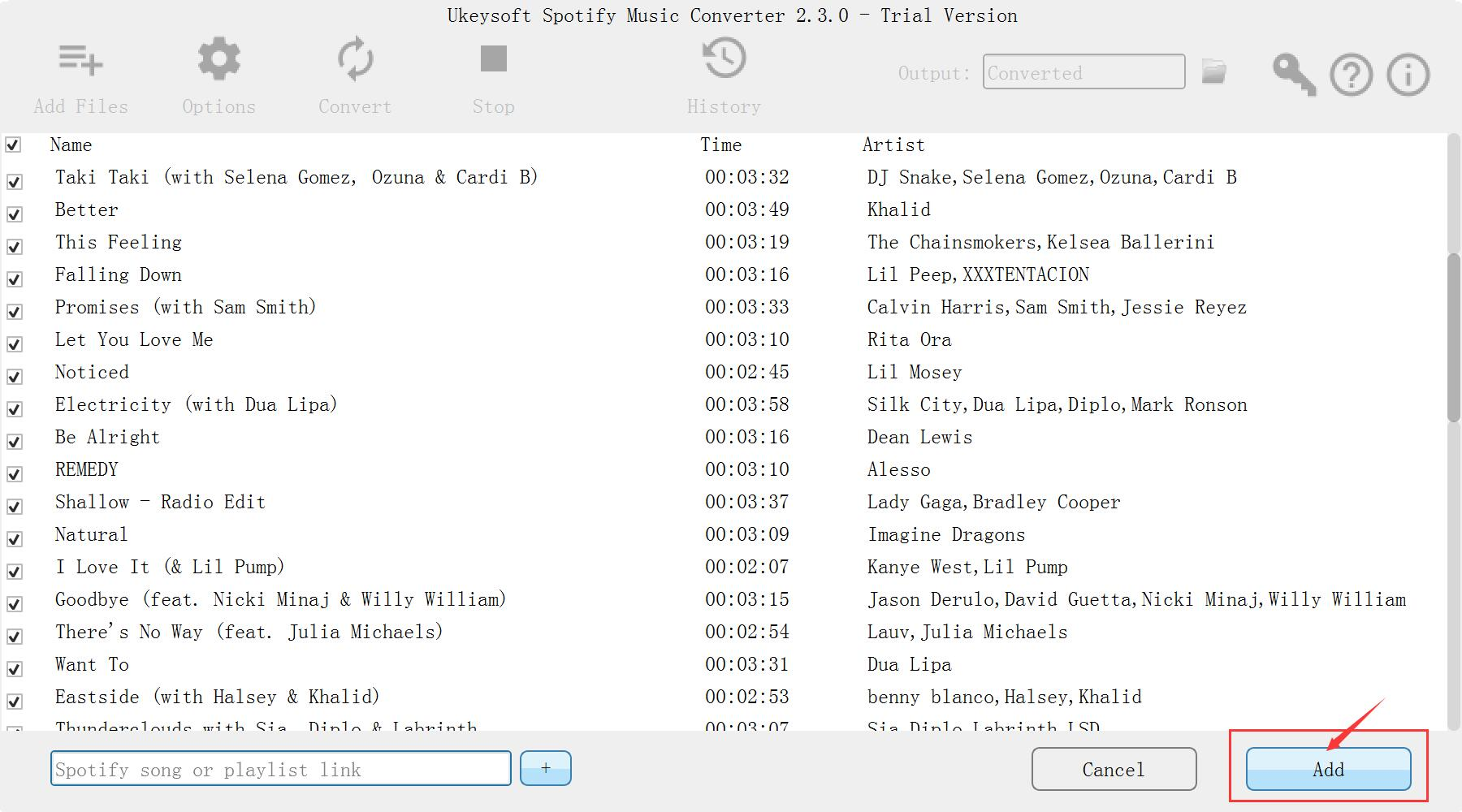Select the Be Alright title
This screenshot has height=812, width=1462.
point(107,437)
